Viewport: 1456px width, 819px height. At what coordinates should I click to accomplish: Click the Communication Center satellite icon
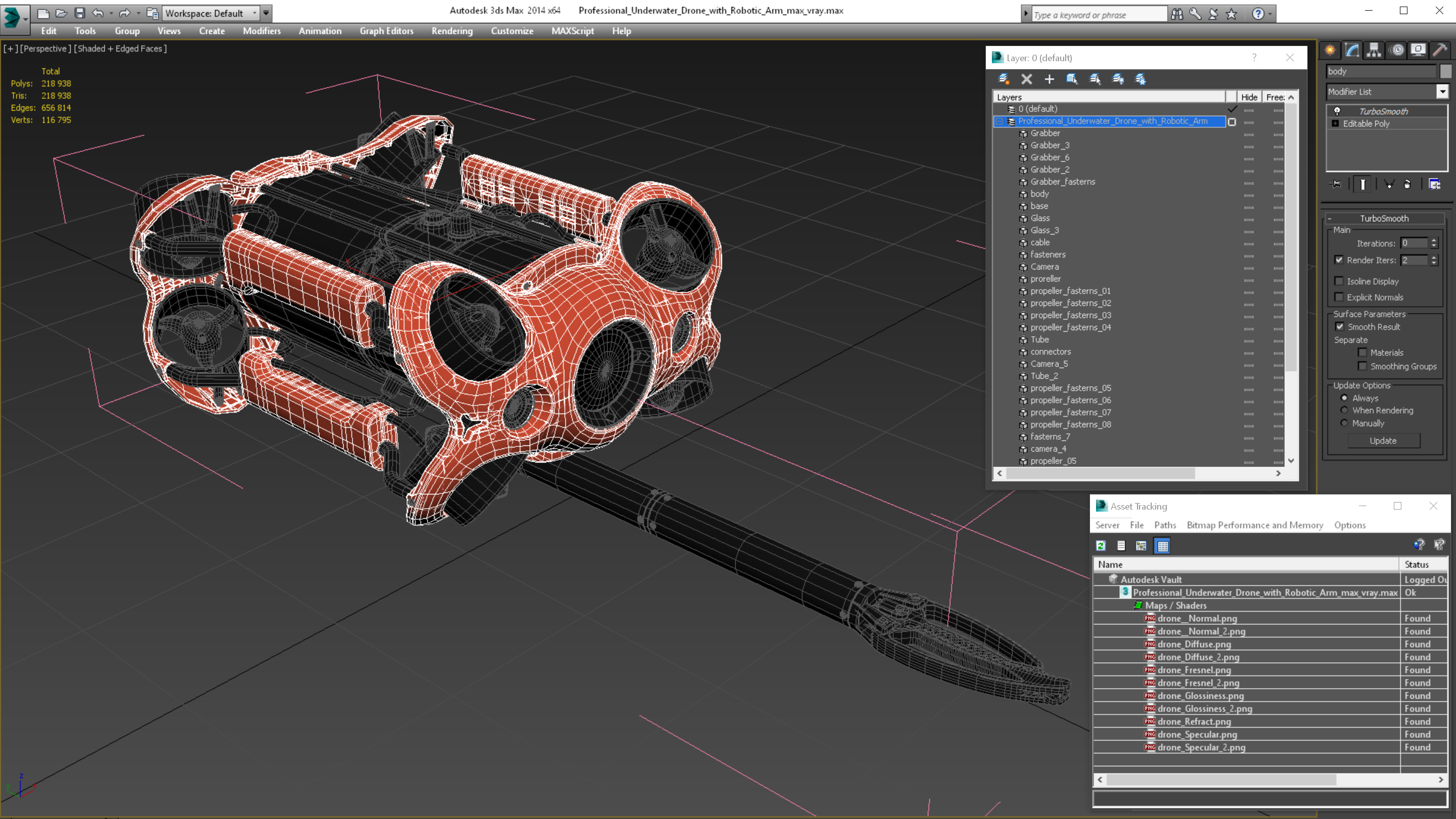pos(1213,14)
